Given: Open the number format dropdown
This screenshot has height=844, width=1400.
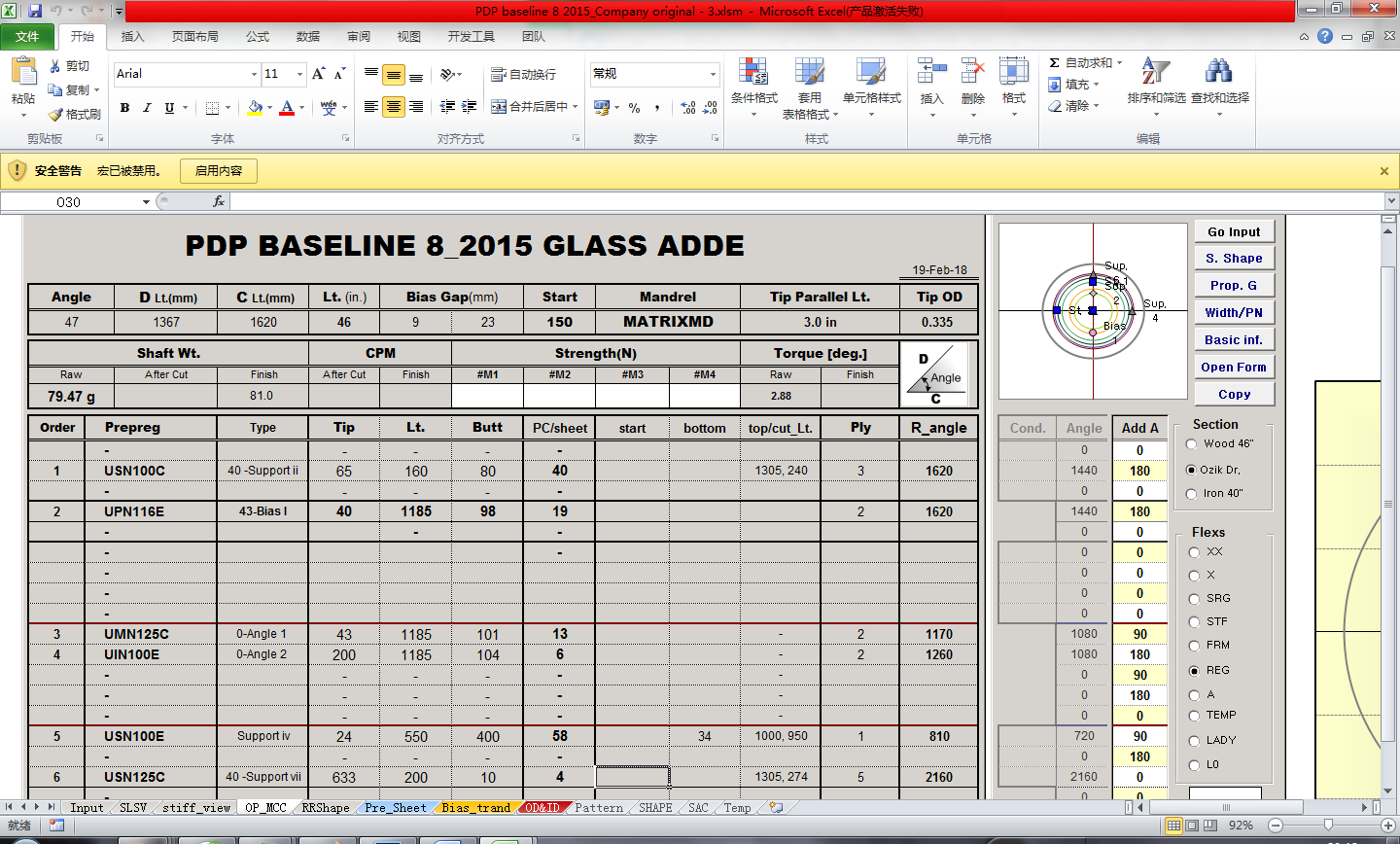Looking at the screenshot, I should 713,74.
